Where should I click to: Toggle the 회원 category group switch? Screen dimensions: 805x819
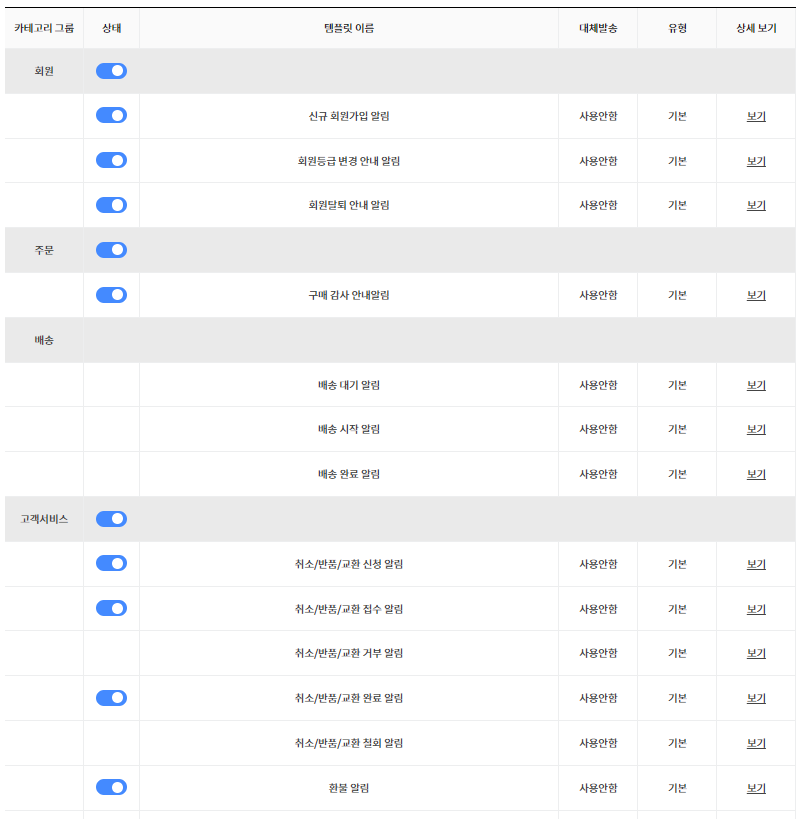111,71
